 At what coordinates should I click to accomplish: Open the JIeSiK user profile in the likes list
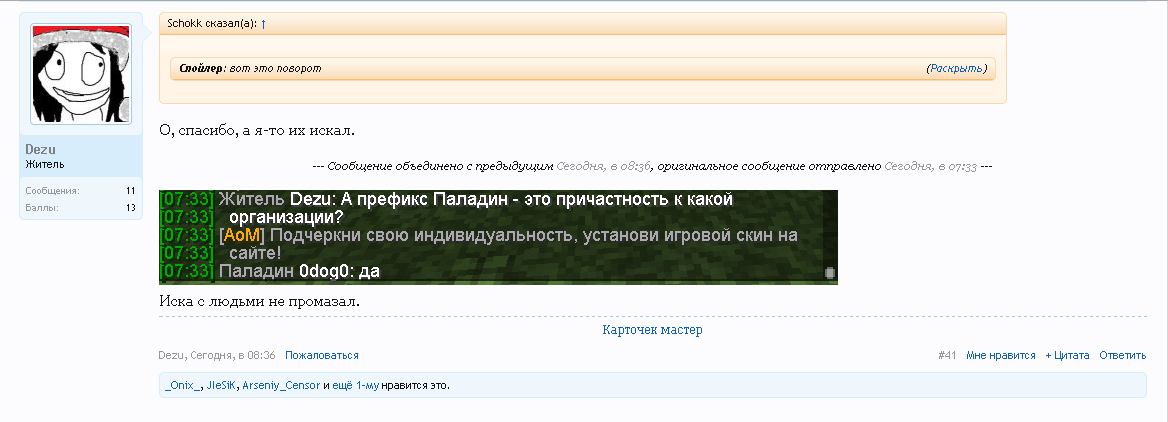(221, 385)
